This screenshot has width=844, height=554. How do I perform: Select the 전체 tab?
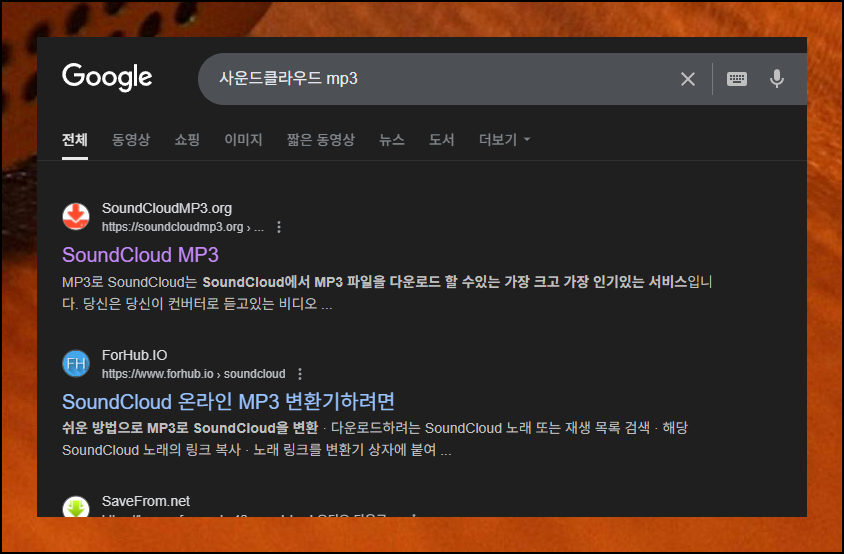click(x=75, y=140)
